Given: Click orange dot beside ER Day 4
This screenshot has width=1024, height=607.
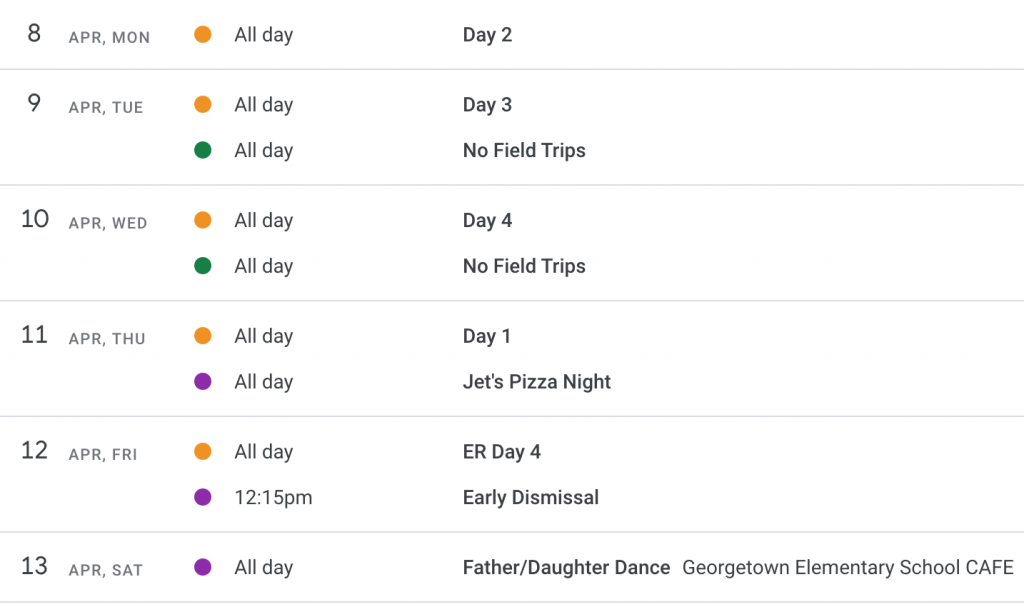Looking at the screenshot, I should [202, 451].
